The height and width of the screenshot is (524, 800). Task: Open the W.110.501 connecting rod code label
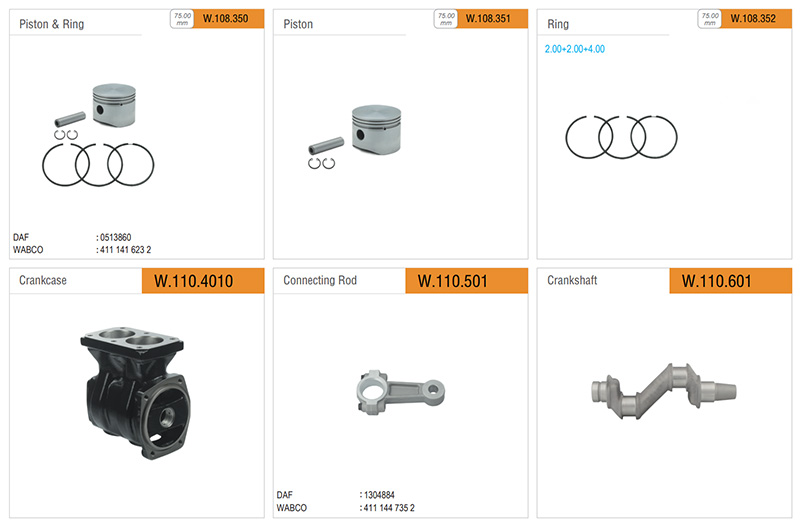coord(467,281)
